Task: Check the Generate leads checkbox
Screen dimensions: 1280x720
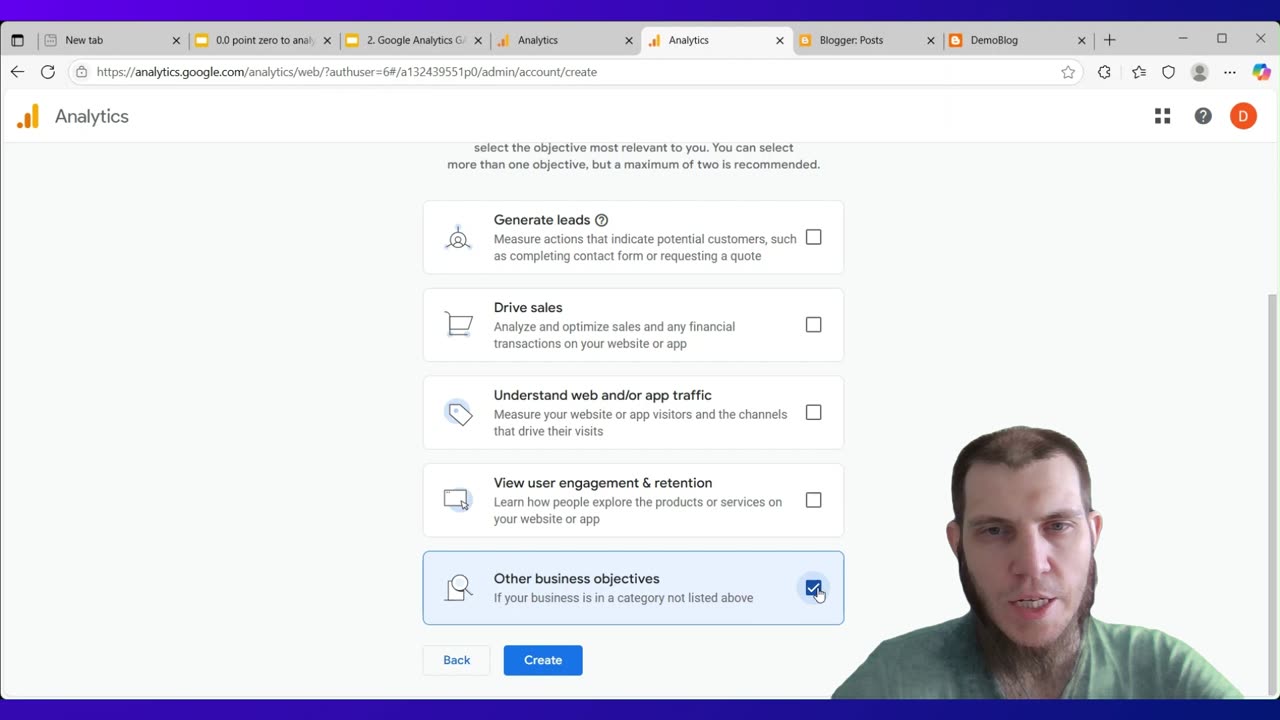Action: click(813, 237)
